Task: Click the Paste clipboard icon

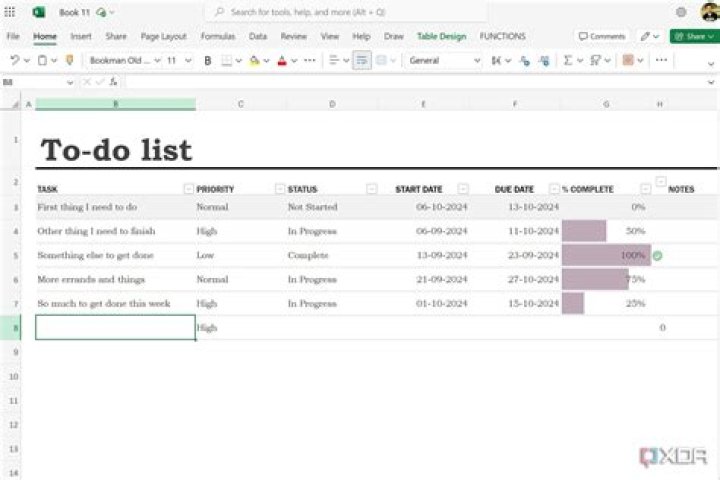Action: click(x=42, y=60)
